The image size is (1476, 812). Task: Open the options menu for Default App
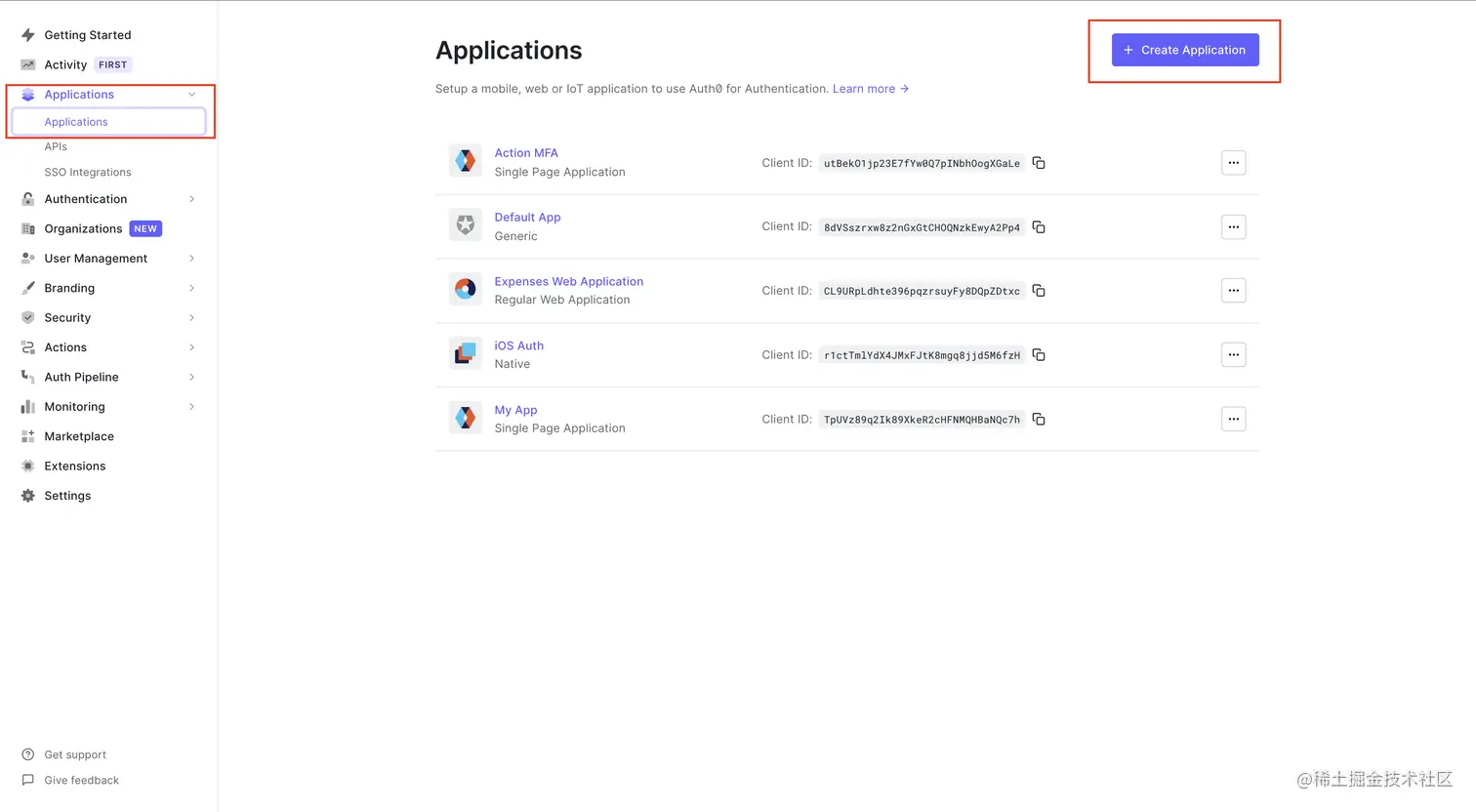click(1233, 226)
